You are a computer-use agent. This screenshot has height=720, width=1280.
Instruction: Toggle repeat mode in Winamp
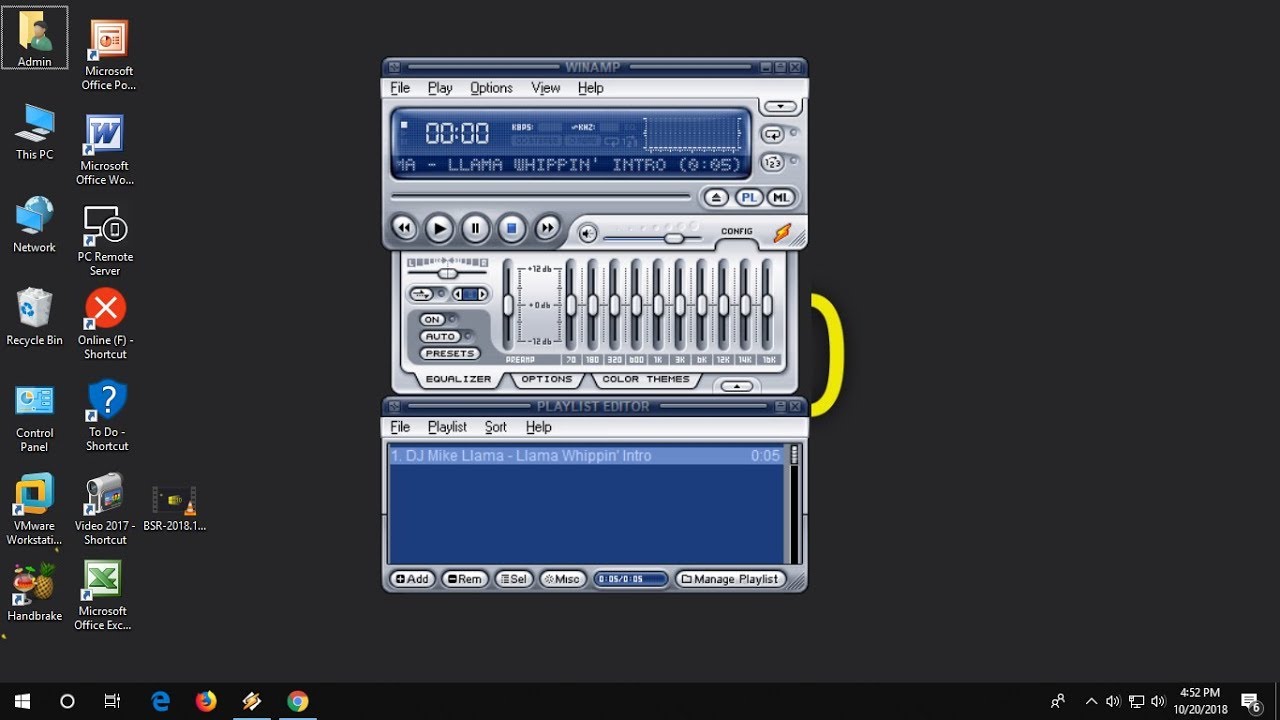(773, 133)
